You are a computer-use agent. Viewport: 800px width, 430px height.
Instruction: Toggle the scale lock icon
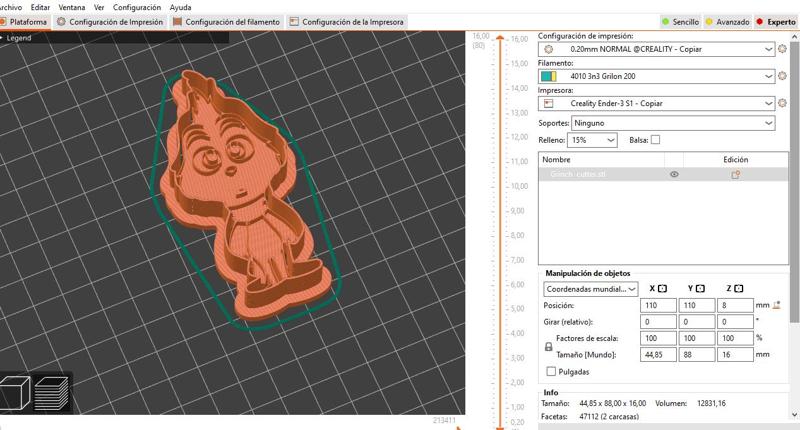click(548, 346)
